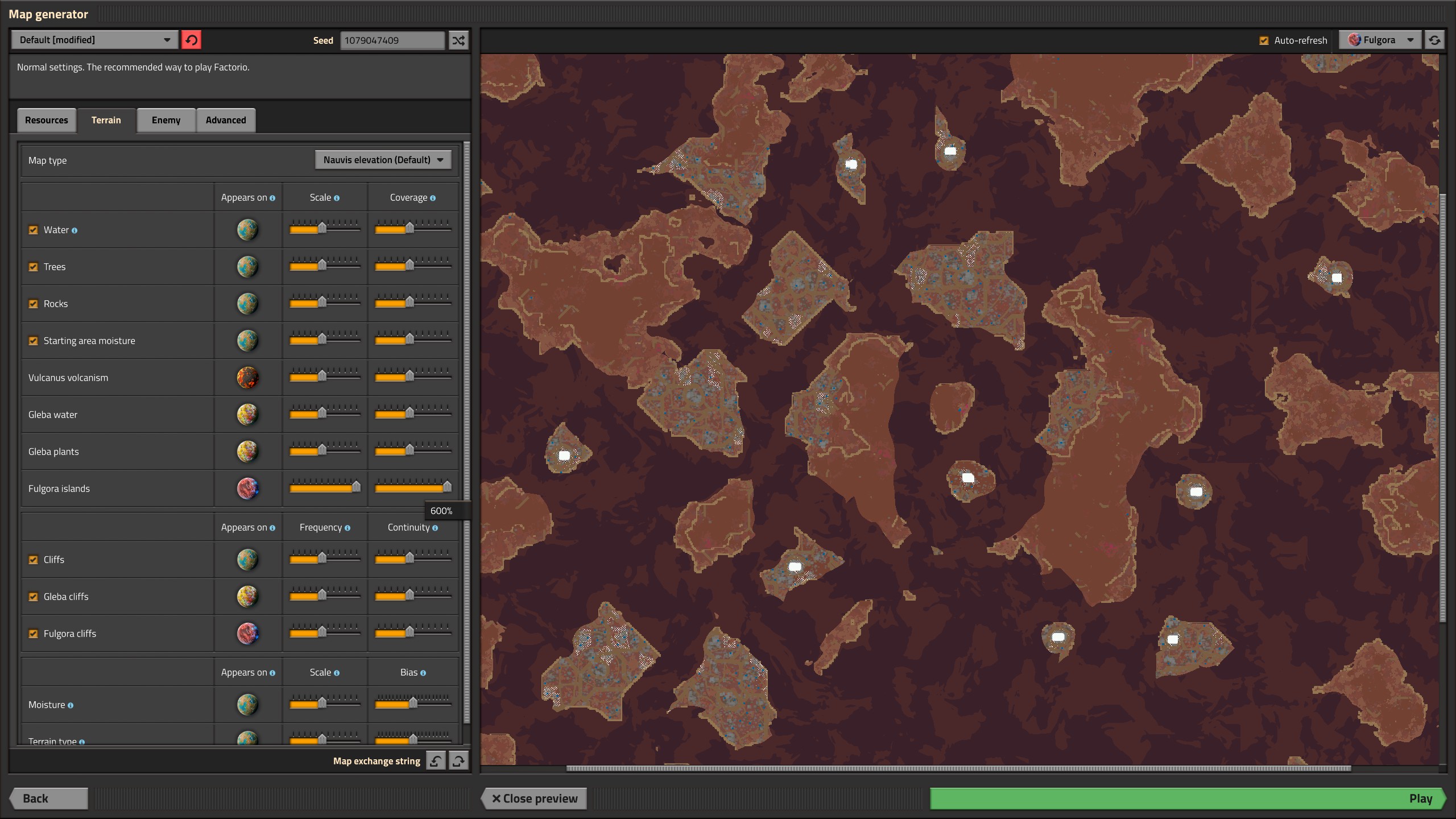Click the import map exchange string icon
The height and width of the screenshot is (819, 1456).
436,760
